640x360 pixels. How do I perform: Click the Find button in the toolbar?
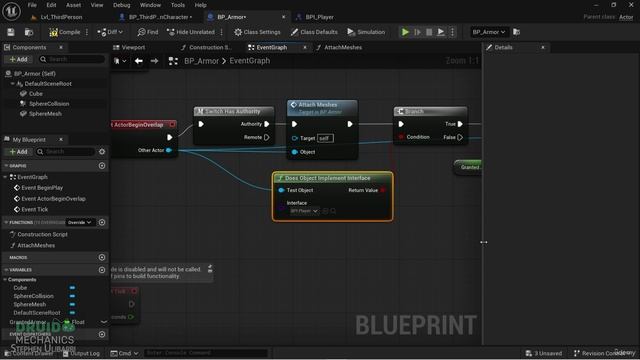click(x=148, y=32)
